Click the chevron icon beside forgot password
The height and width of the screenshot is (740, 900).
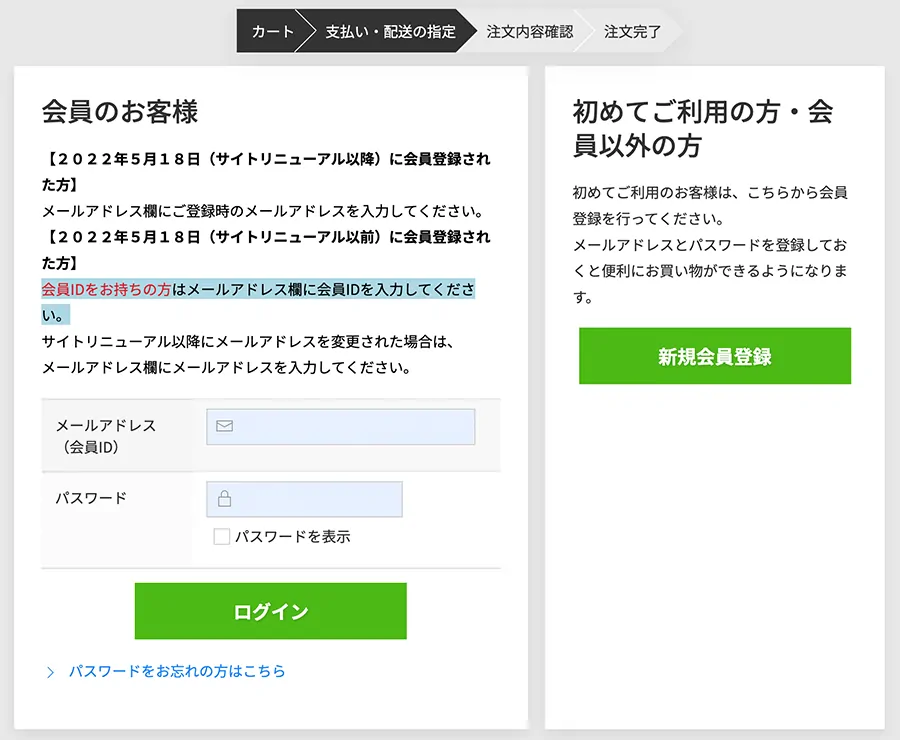point(51,672)
